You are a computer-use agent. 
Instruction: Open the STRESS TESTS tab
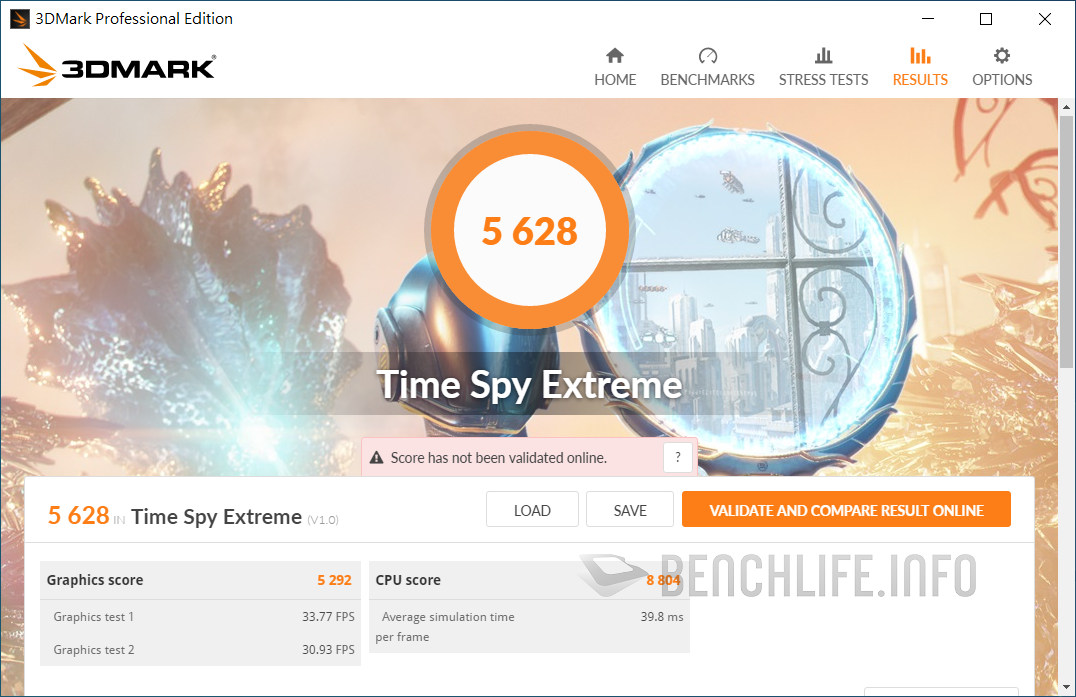823,80
